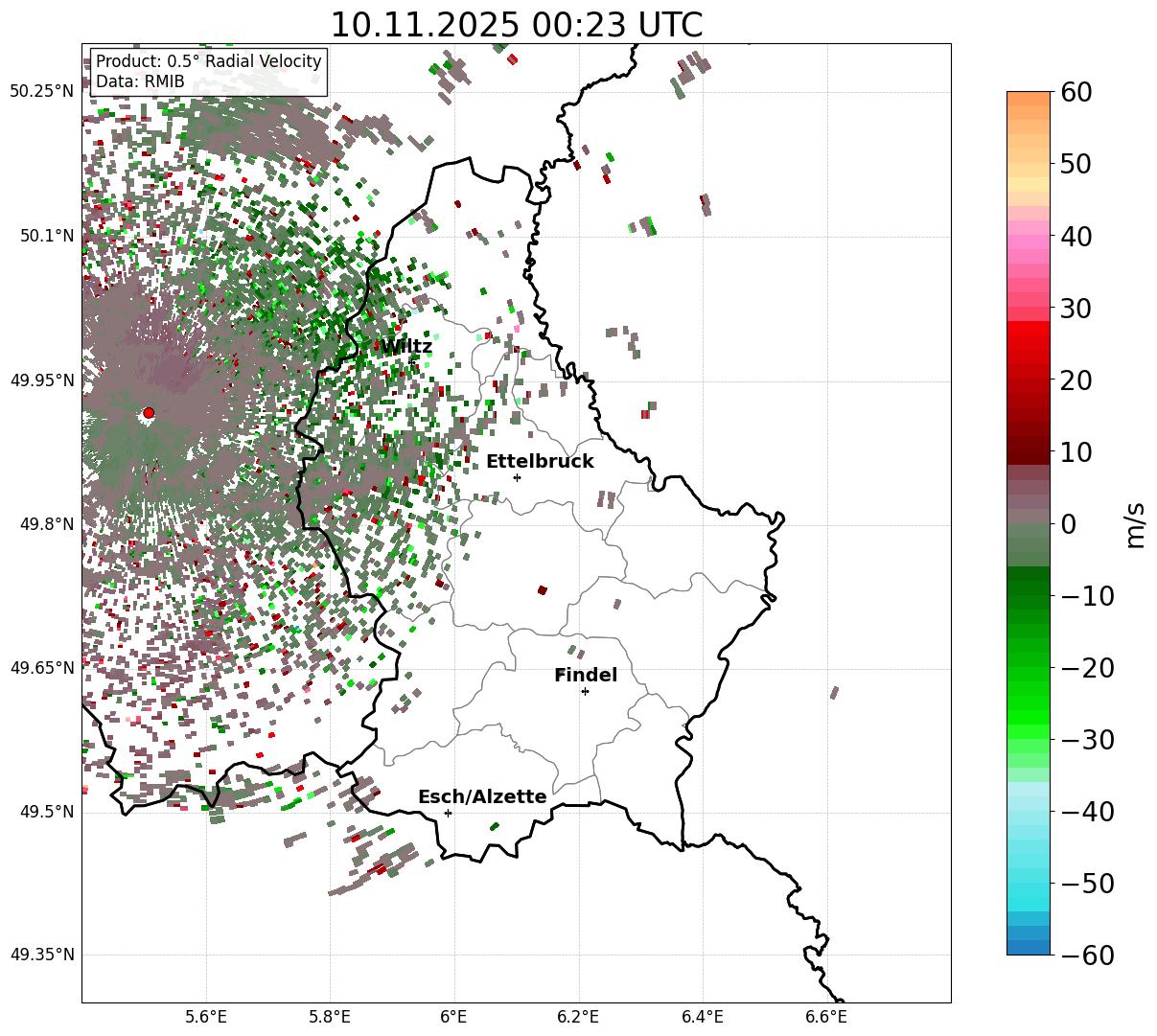Screen dimensions: 1157x1036
Task: Click the title 10.11.2025 00:23 UTC
Action: click(x=516, y=25)
